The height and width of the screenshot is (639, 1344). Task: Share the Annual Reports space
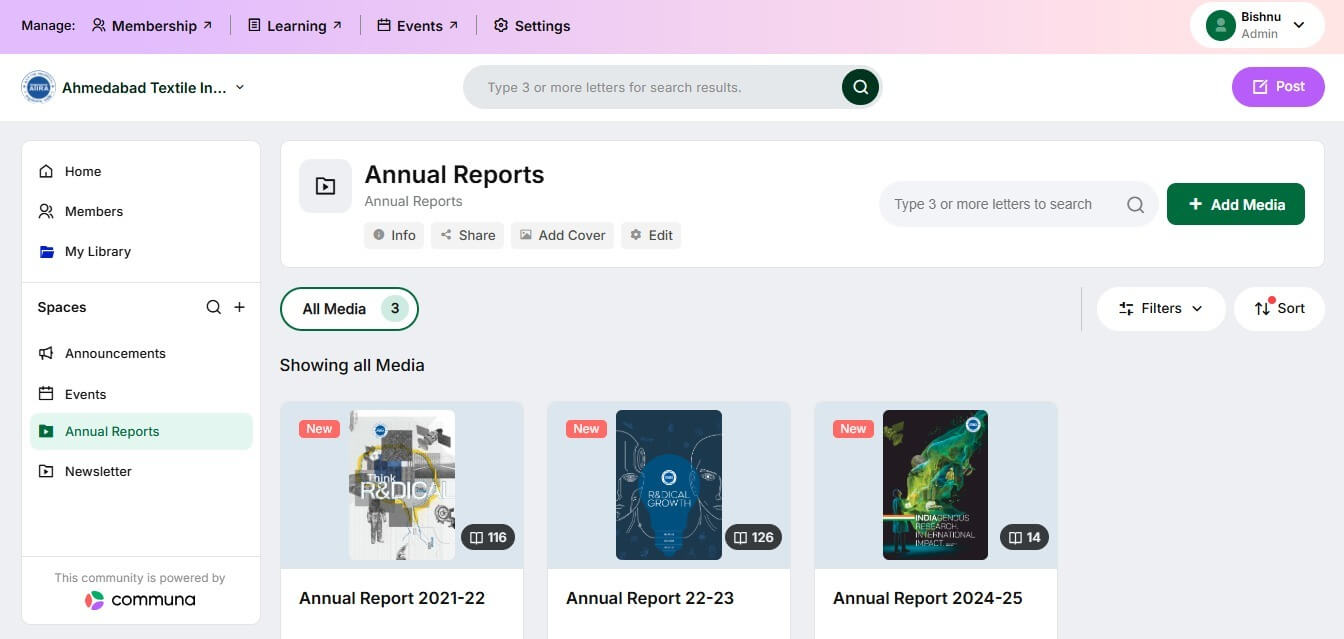[x=467, y=235]
